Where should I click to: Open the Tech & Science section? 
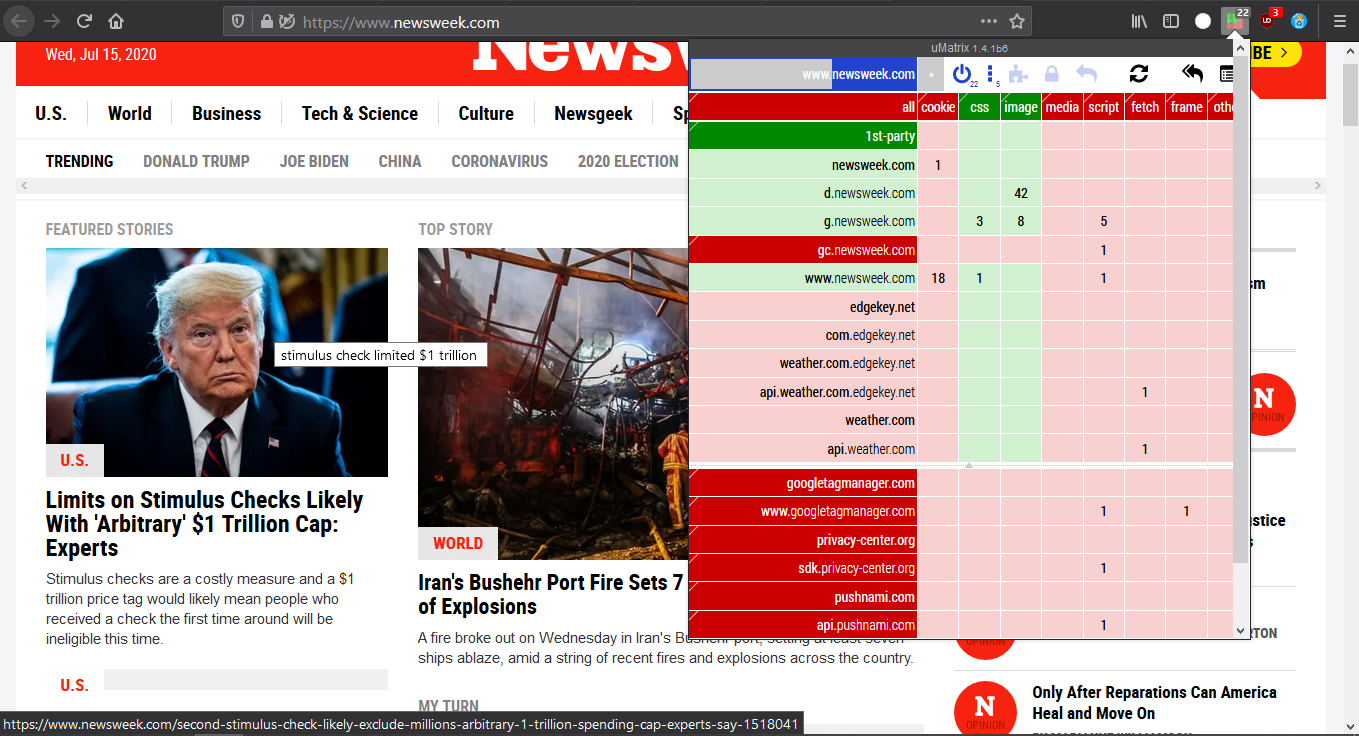pyautogui.click(x=360, y=114)
